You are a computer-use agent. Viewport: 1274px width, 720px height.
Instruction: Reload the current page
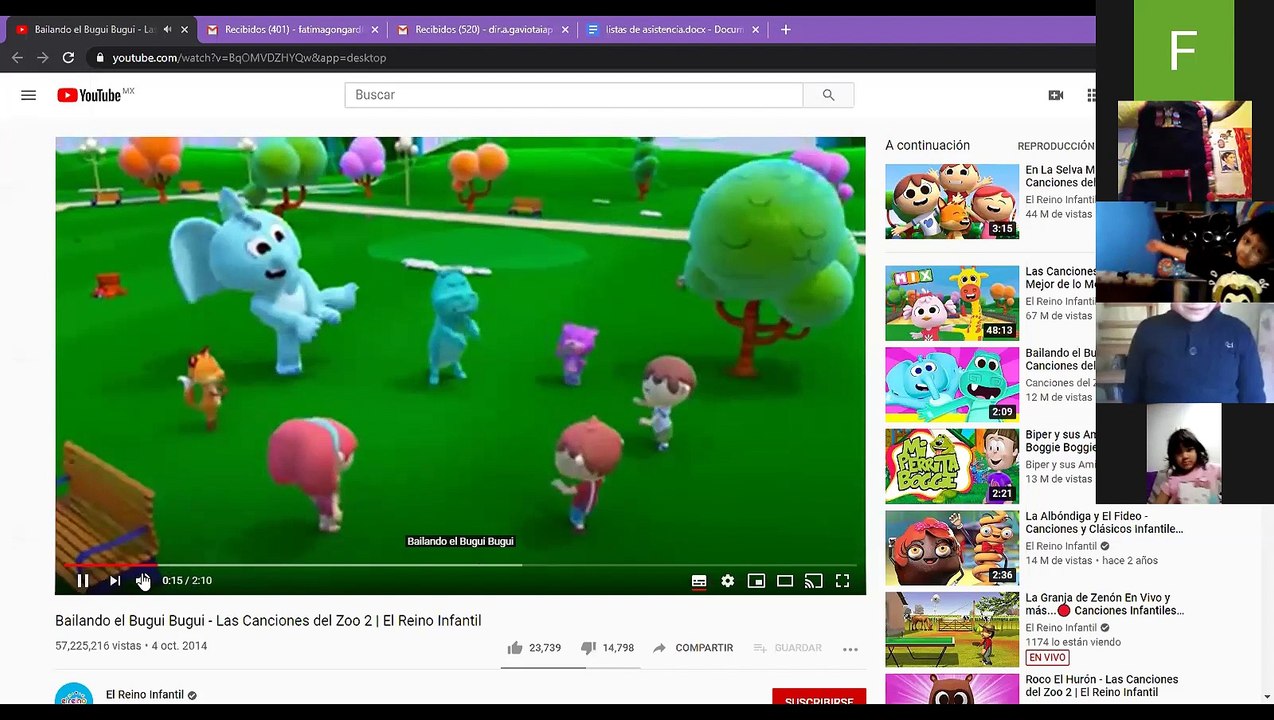(68, 58)
